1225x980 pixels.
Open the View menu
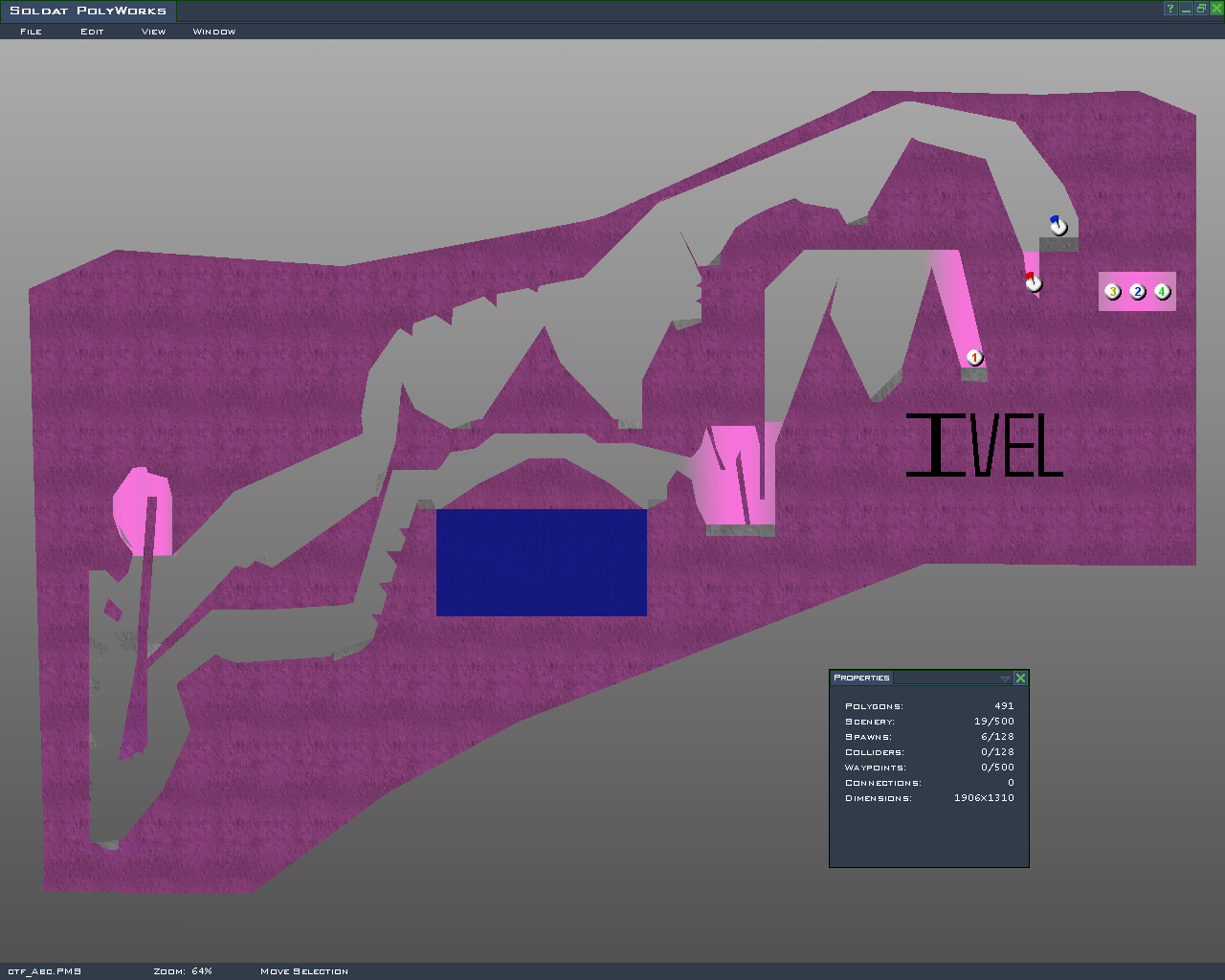coord(153,32)
